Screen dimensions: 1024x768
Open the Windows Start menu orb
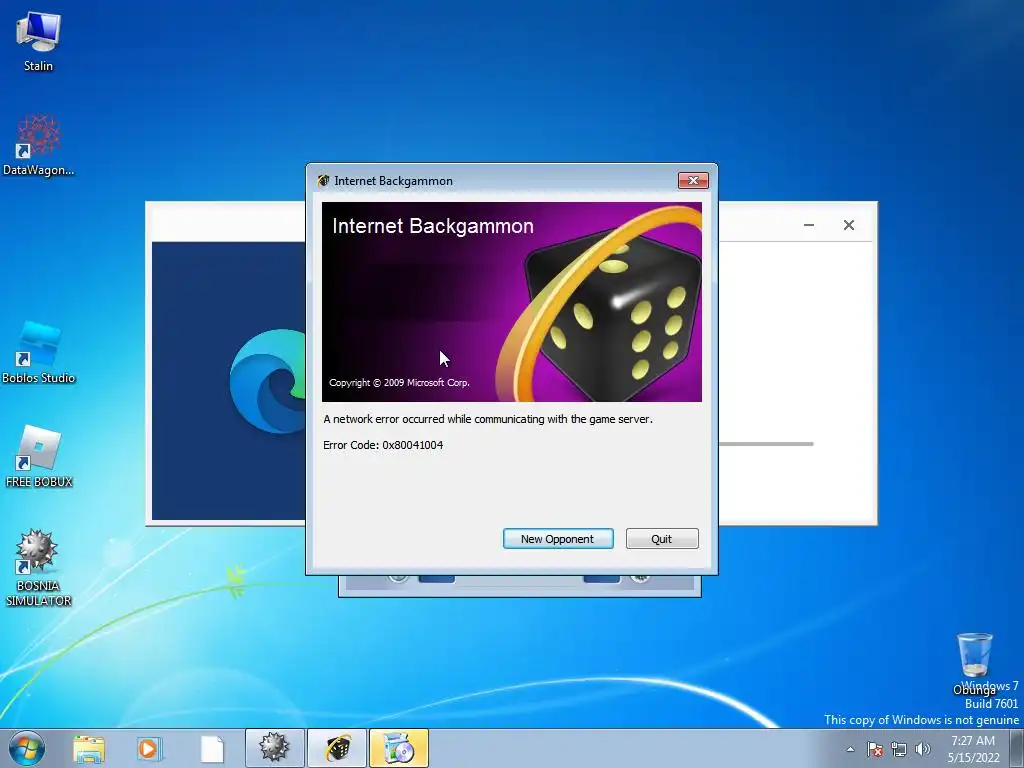(x=27, y=748)
